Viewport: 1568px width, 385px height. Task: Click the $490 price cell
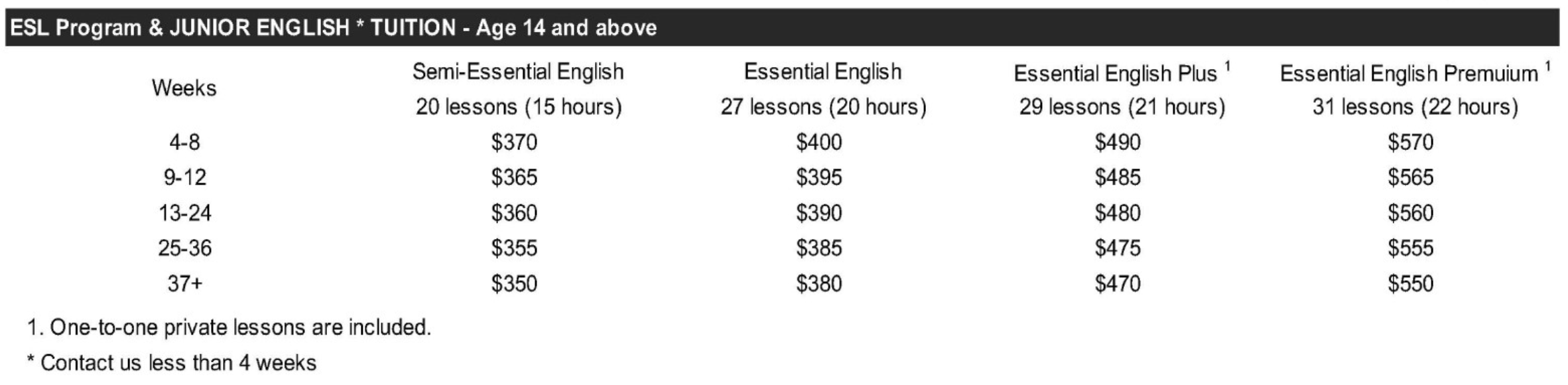point(1118,142)
